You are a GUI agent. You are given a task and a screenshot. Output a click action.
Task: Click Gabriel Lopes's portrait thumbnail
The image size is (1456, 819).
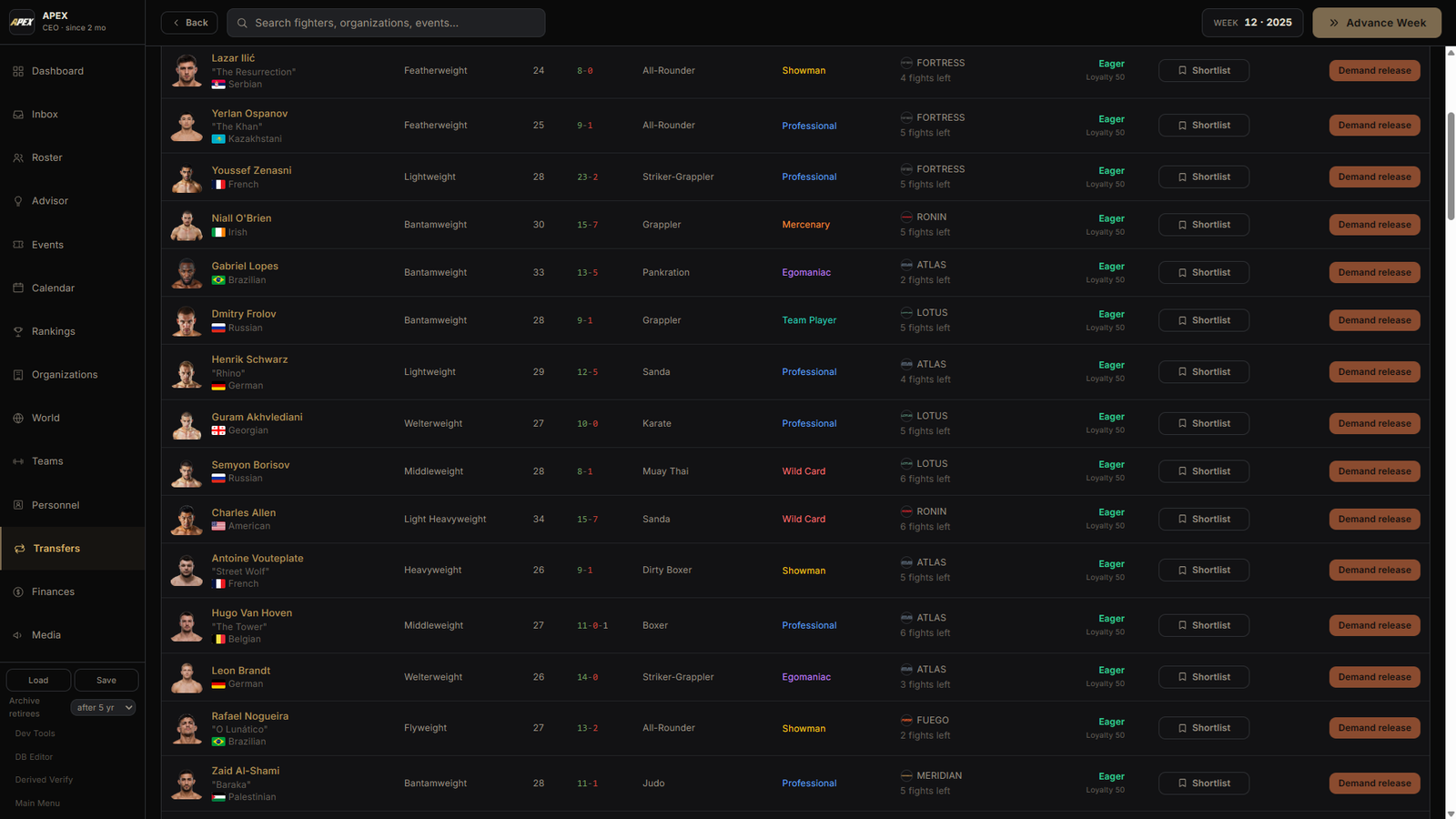187,273
